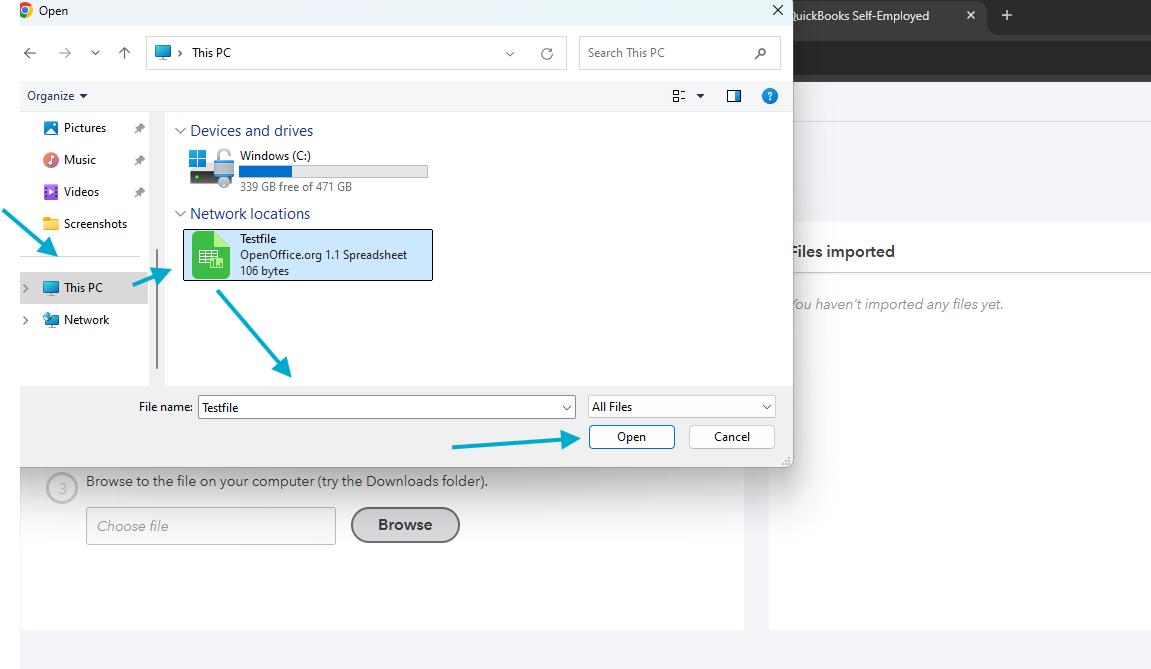Open a new browser tab
The height and width of the screenshot is (669, 1151).
tap(1007, 15)
